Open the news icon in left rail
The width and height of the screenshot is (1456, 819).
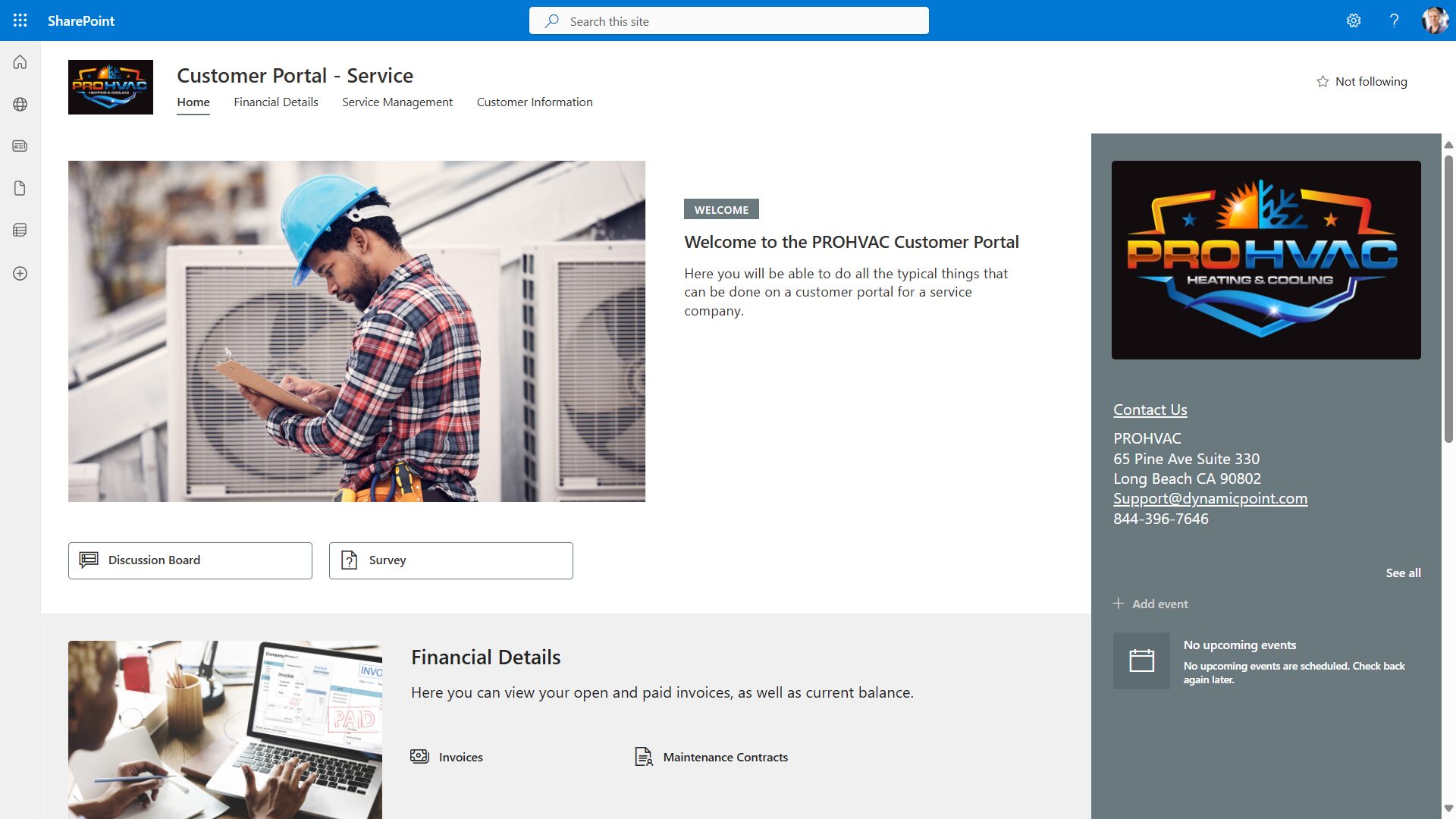(x=20, y=146)
